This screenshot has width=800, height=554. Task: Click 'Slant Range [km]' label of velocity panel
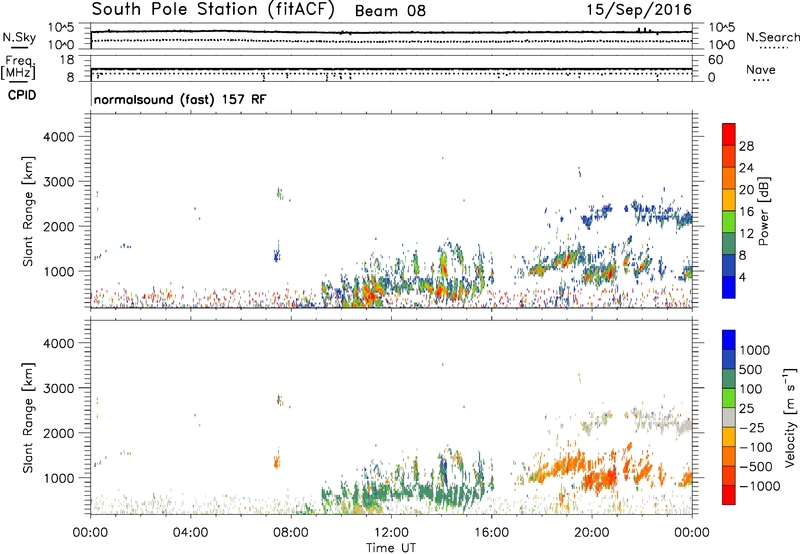(x=28, y=417)
